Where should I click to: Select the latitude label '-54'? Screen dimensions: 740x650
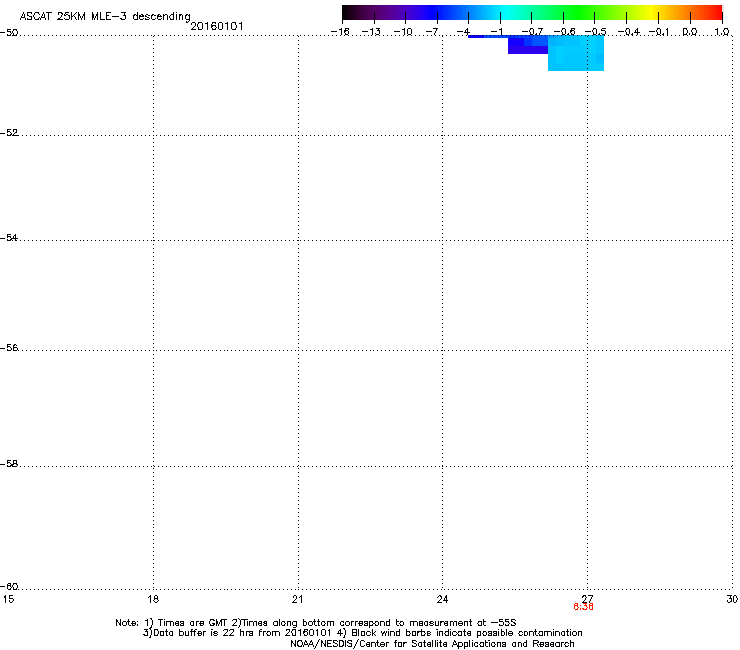(9, 238)
